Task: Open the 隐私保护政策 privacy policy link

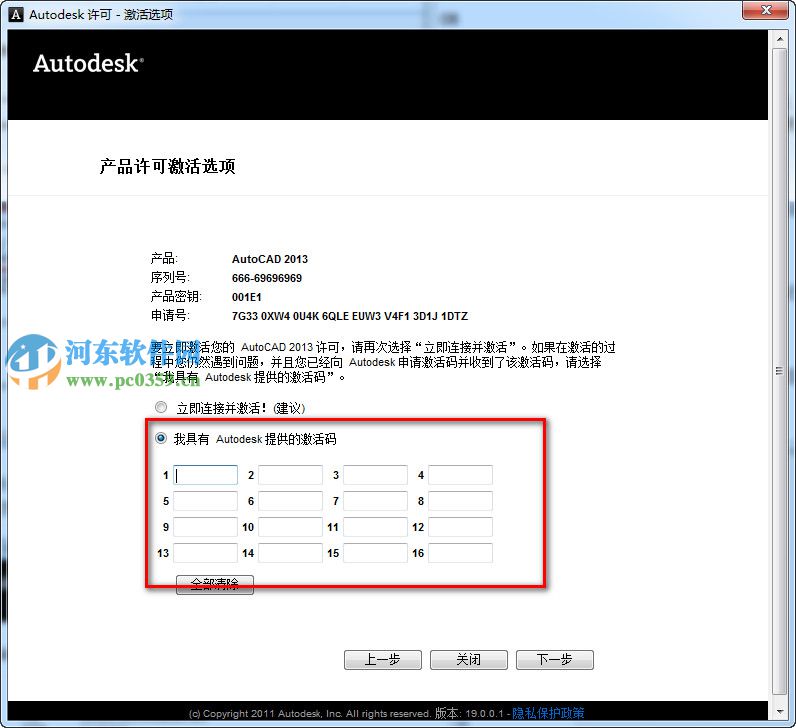Action: tap(548, 713)
